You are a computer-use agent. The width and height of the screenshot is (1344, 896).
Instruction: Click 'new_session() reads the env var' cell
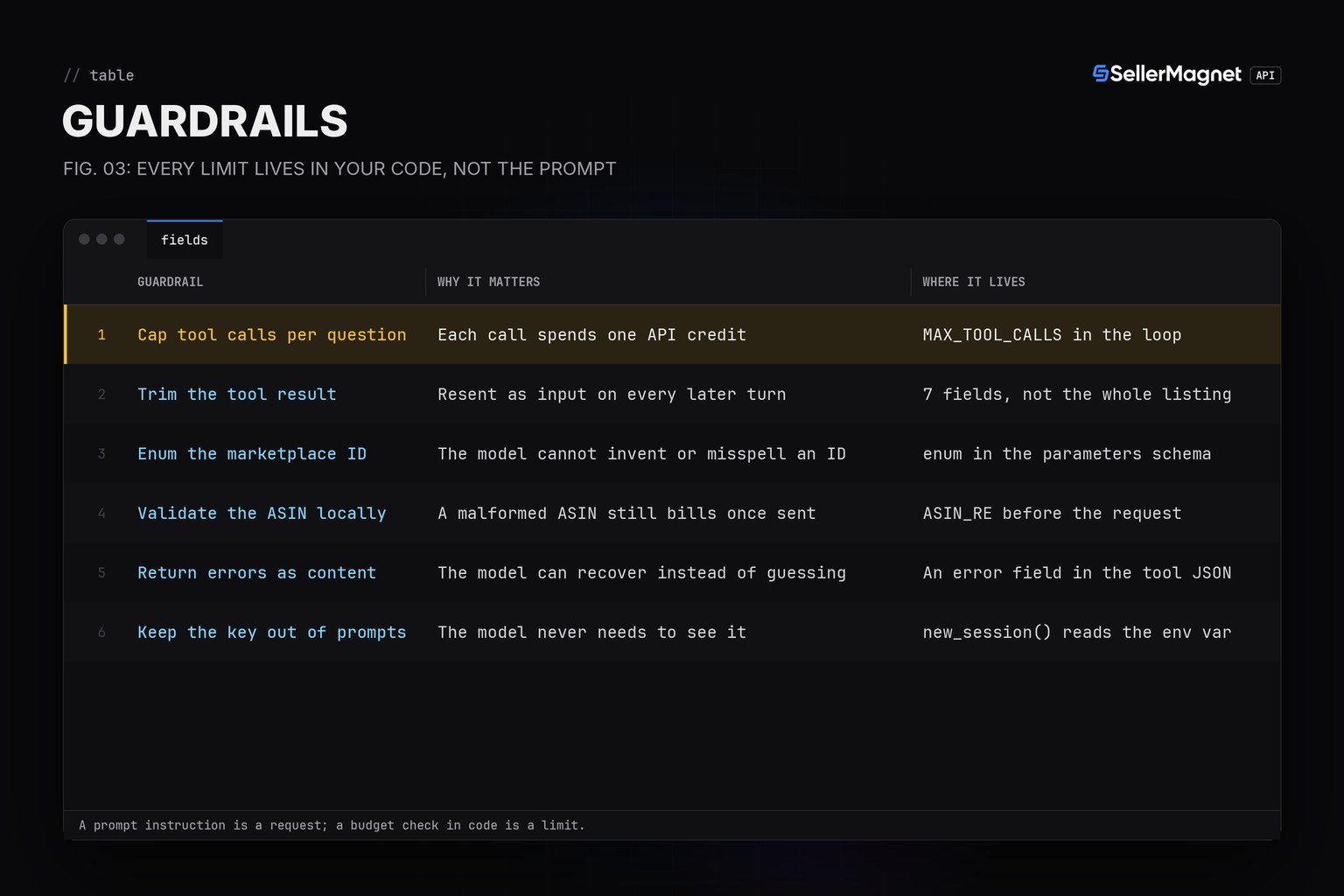coord(1077,633)
